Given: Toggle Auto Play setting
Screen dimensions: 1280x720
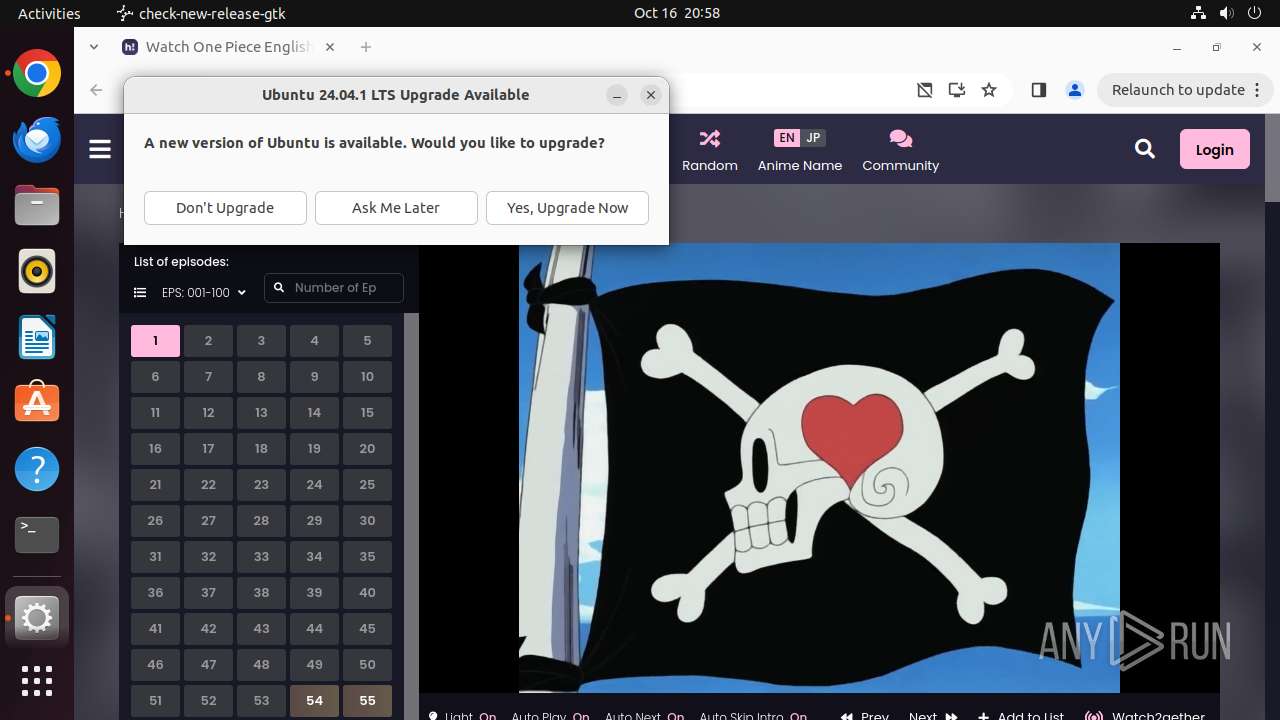Looking at the screenshot, I should pos(550,715).
